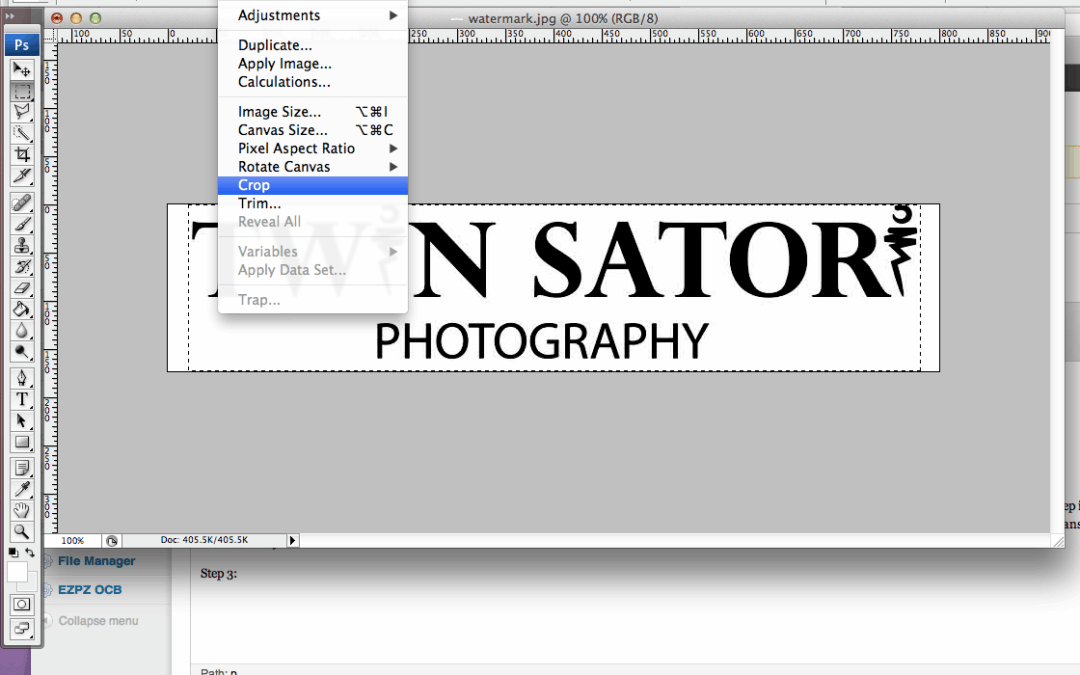Screen dimensions: 1080x675
Task: Select Crop from the Image menu
Action: coord(313,185)
